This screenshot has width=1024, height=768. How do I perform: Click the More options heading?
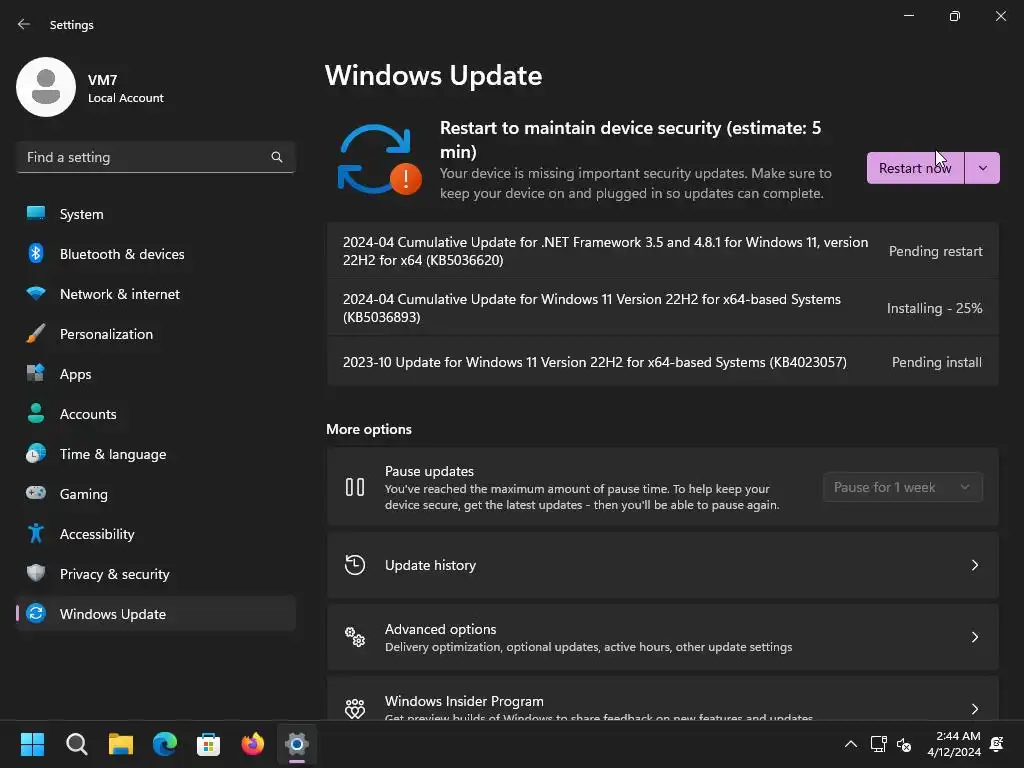(x=369, y=429)
